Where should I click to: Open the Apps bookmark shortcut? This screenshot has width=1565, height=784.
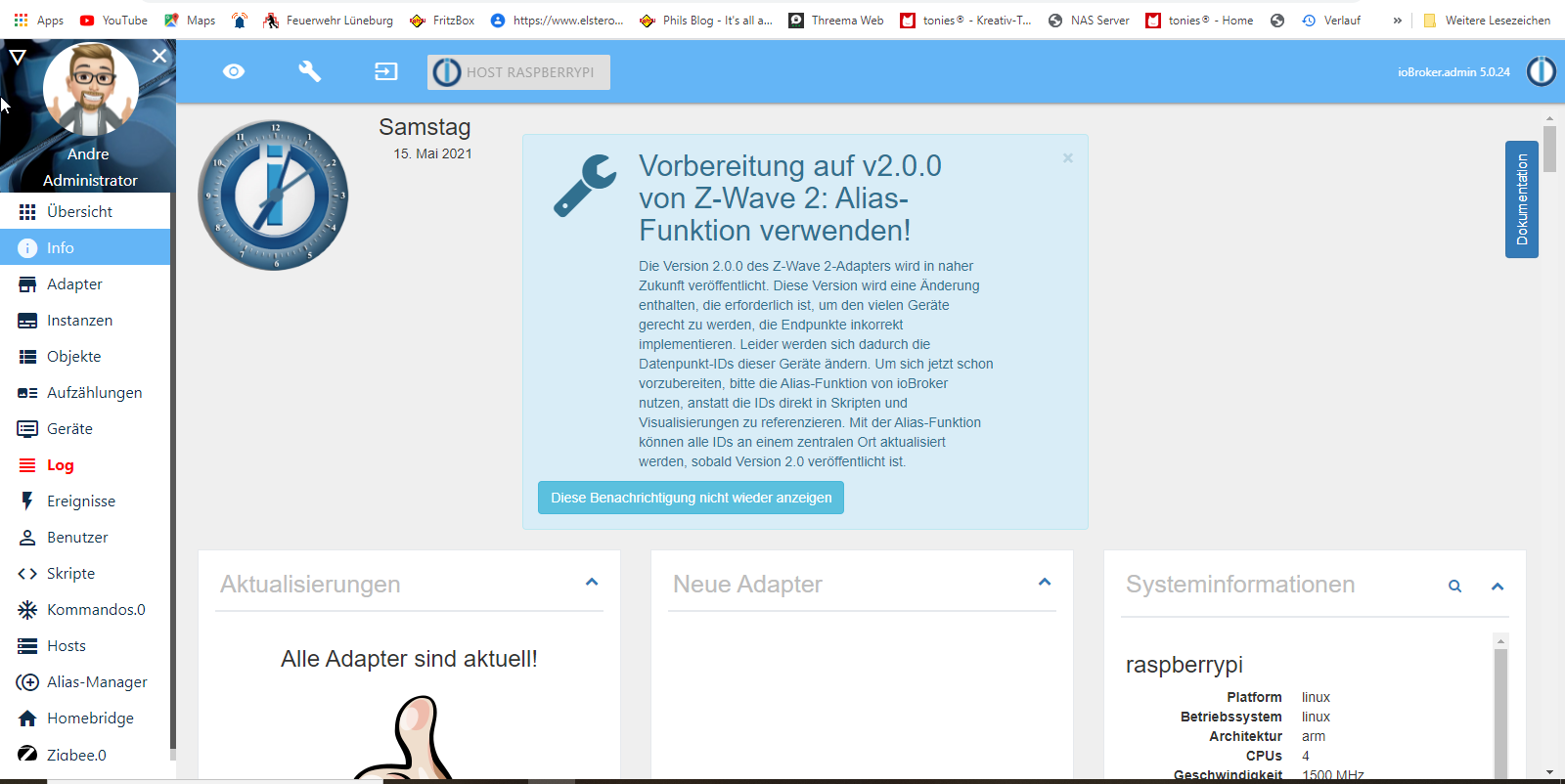pyautogui.click(x=38, y=20)
